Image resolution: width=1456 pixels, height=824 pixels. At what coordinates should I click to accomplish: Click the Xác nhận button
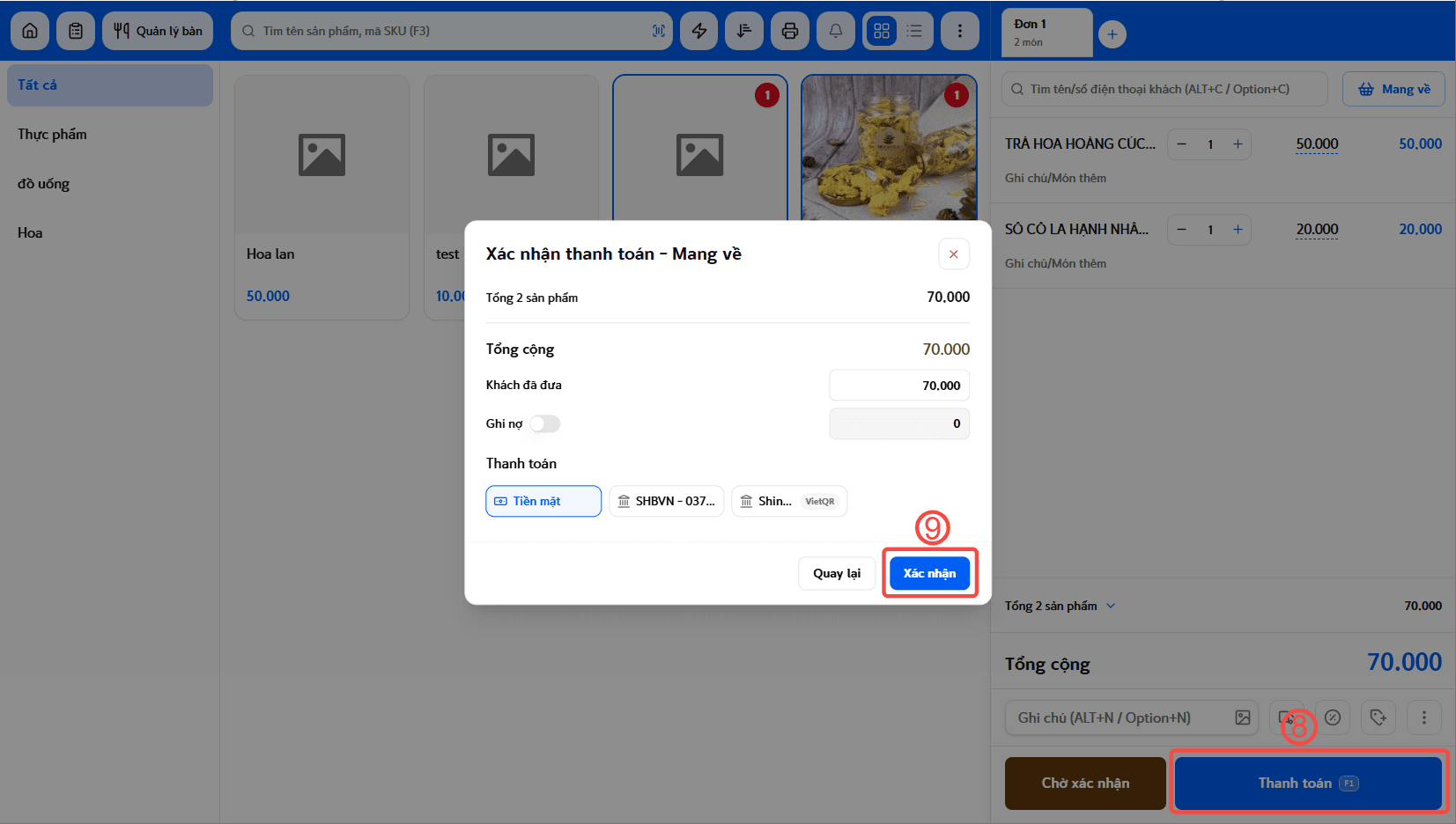pyautogui.click(x=929, y=573)
